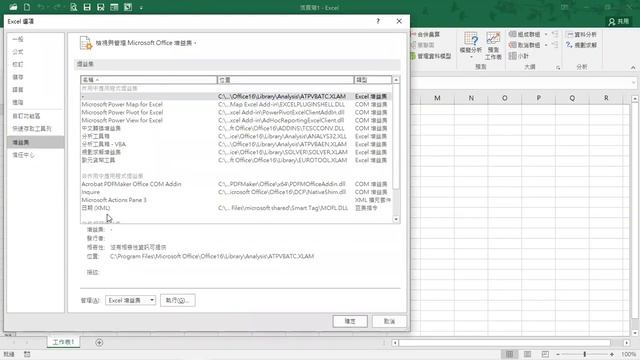The image size is (640, 360).
Task: Click the 100% zoom level text
Action: coord(629,354)
